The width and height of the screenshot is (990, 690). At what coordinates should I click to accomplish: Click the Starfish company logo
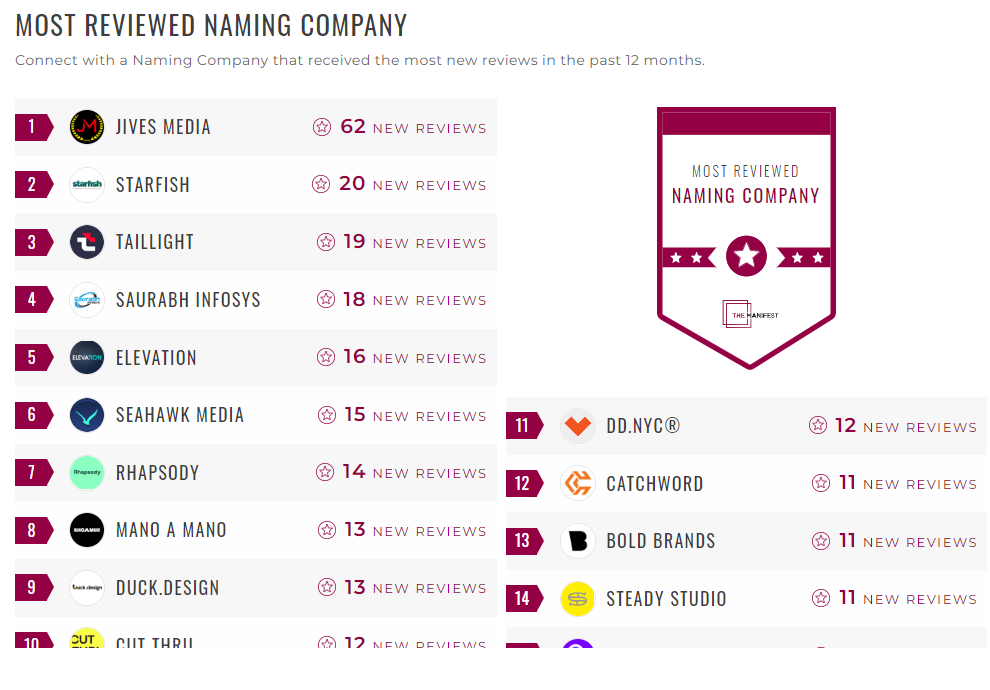coord(87,185)
